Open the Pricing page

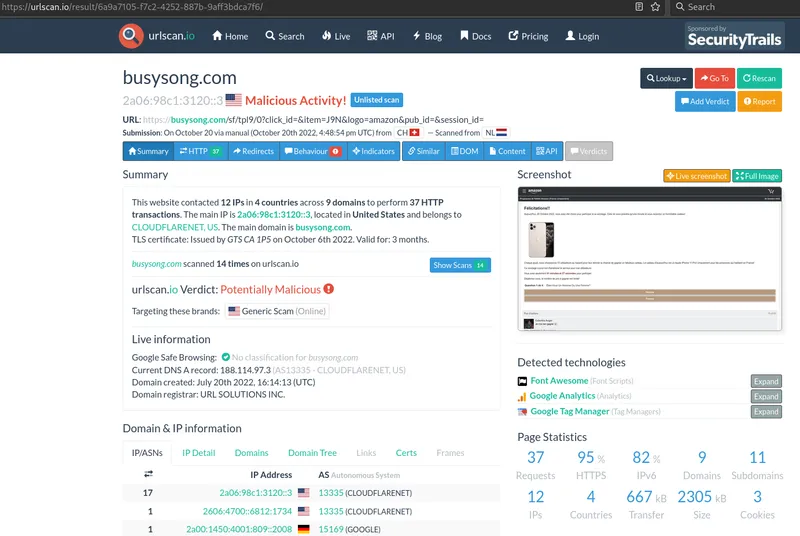pyautogui.click(x=528, y=36)
